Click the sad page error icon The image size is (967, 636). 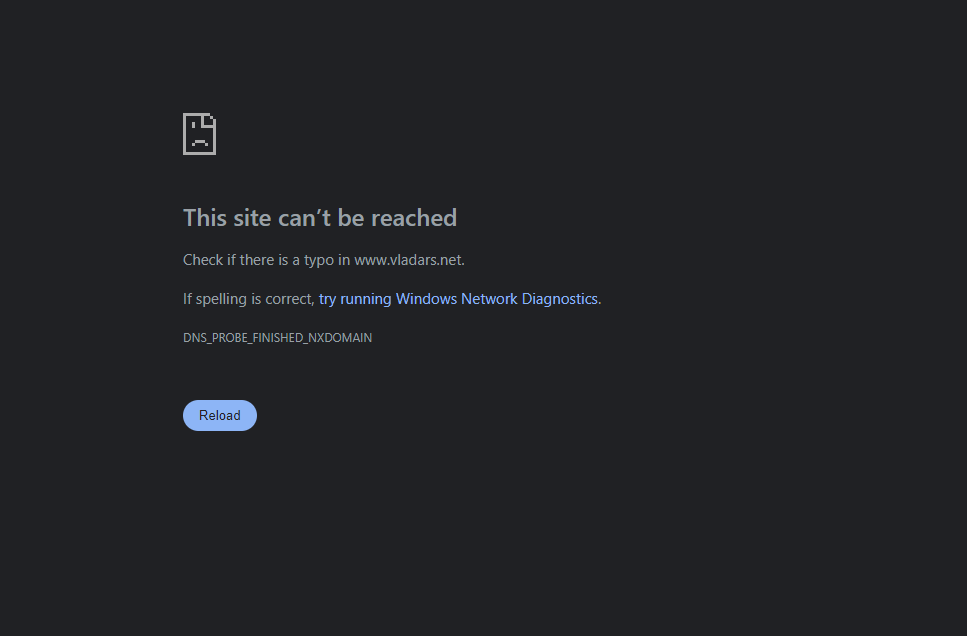pos(199,134)
